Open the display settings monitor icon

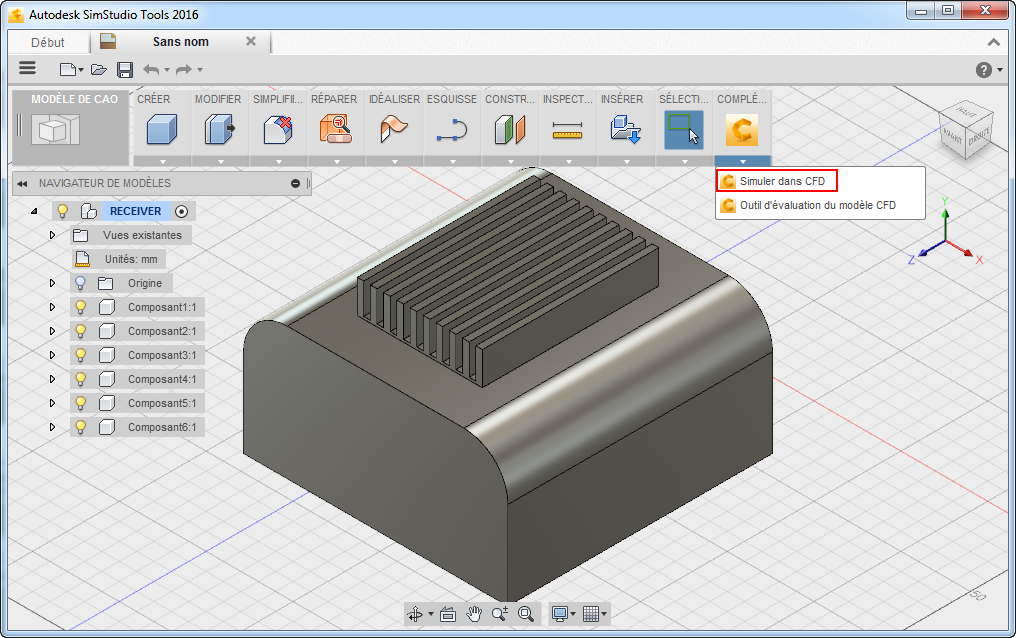pyautogui.click(x=560, y=613)
